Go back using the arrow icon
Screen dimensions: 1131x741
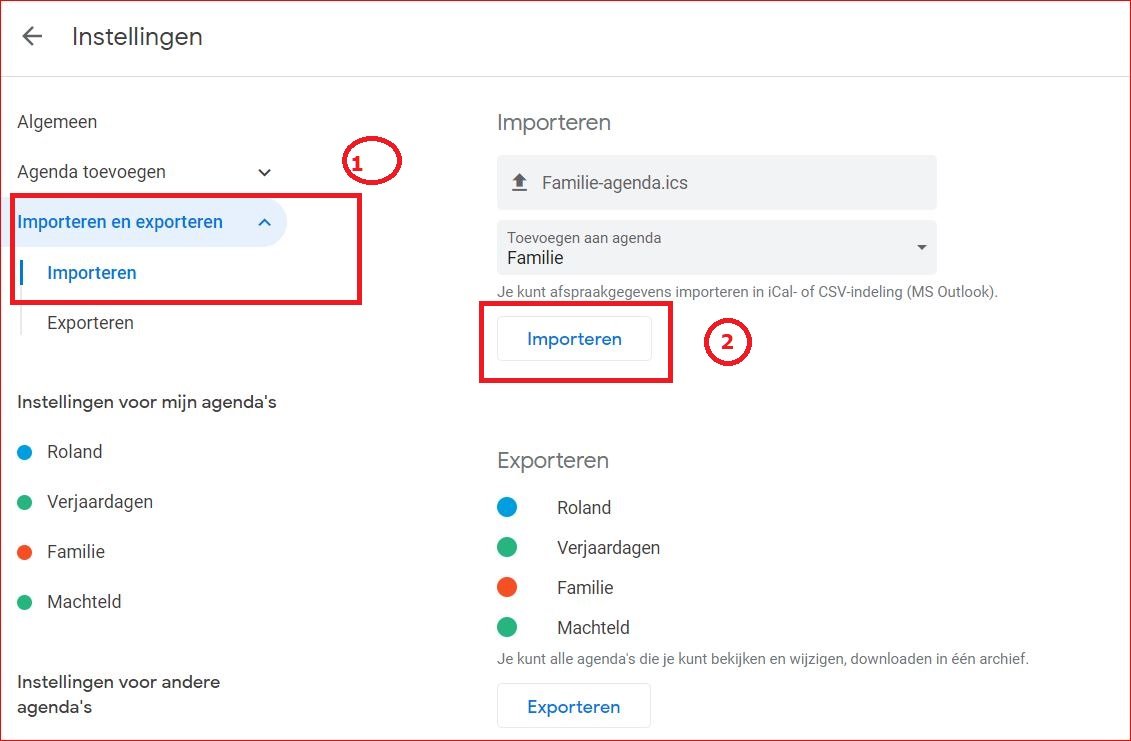(x=32, y=36)
